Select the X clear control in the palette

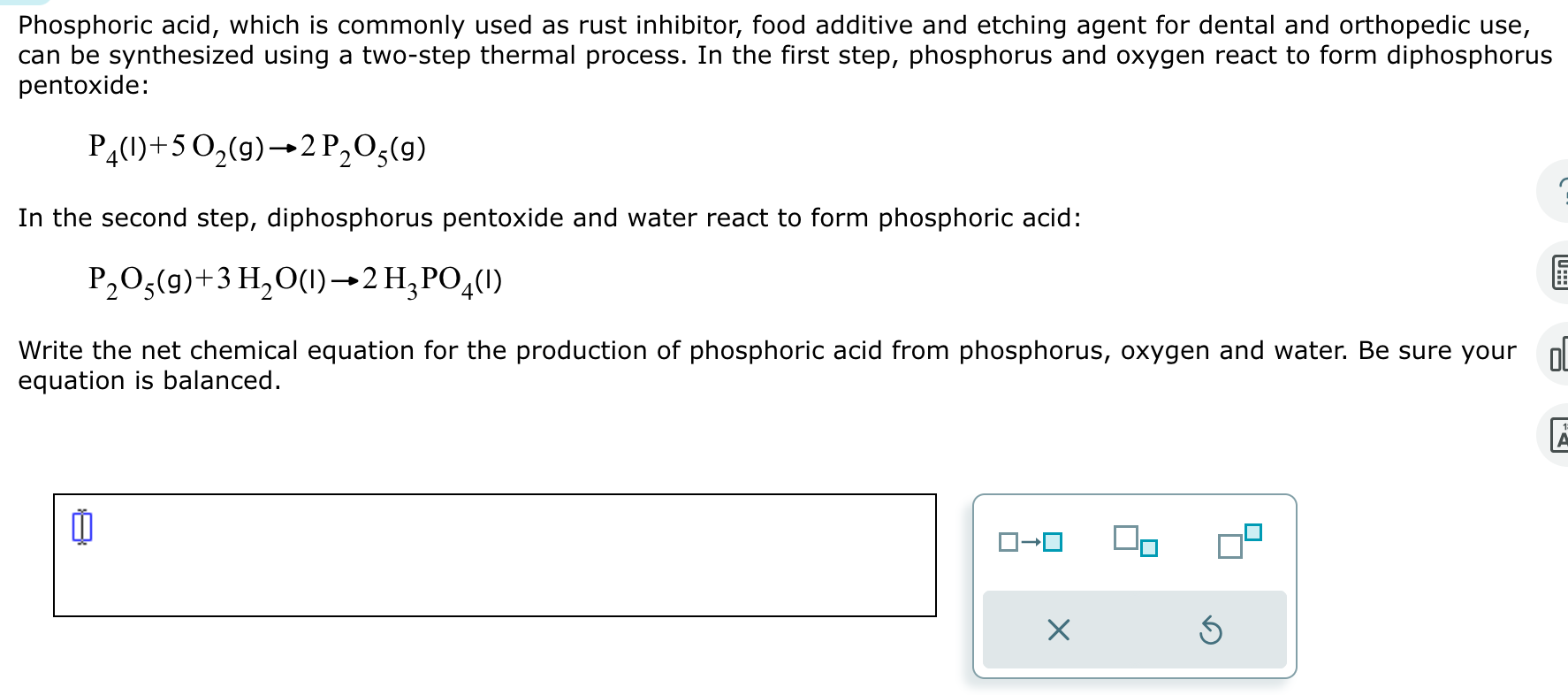[x=1057, y=630]
